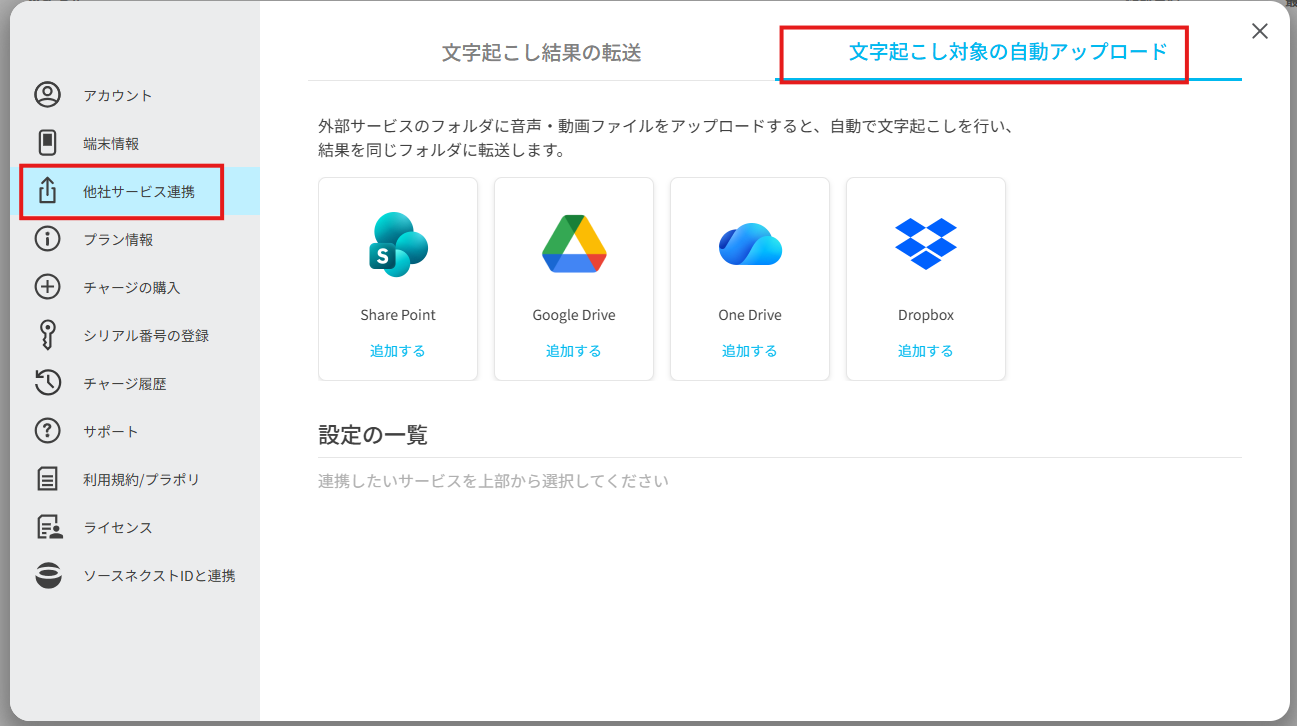Click the Sourcenext ID link icon
Screen dimensions: 1297x726
click(x=47, y=576)
